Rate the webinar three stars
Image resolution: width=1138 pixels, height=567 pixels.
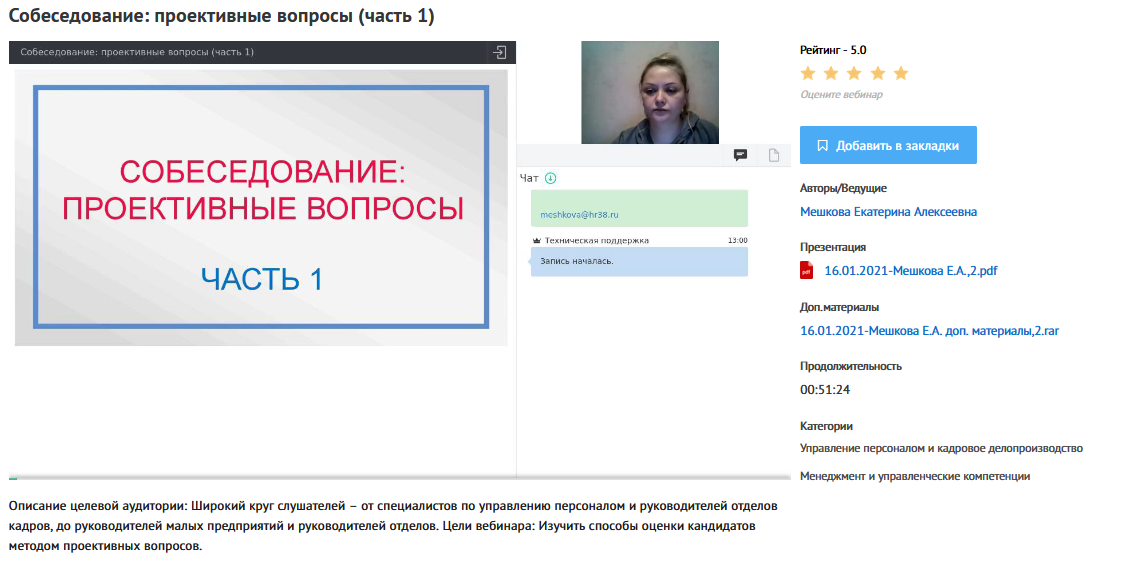click(x=854, y=74)
